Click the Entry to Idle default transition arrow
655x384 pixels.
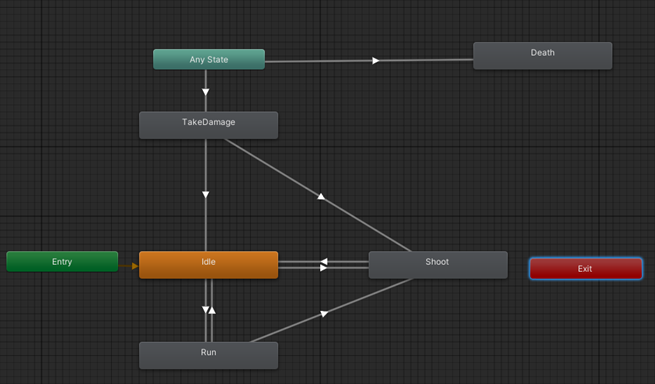pos(135,266)
